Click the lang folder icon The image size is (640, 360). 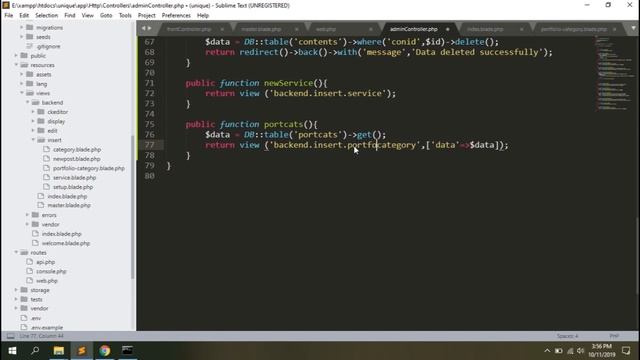30,84
